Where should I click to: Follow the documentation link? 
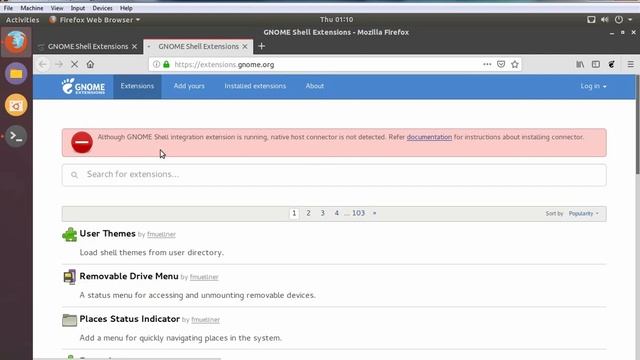point(429,137)
